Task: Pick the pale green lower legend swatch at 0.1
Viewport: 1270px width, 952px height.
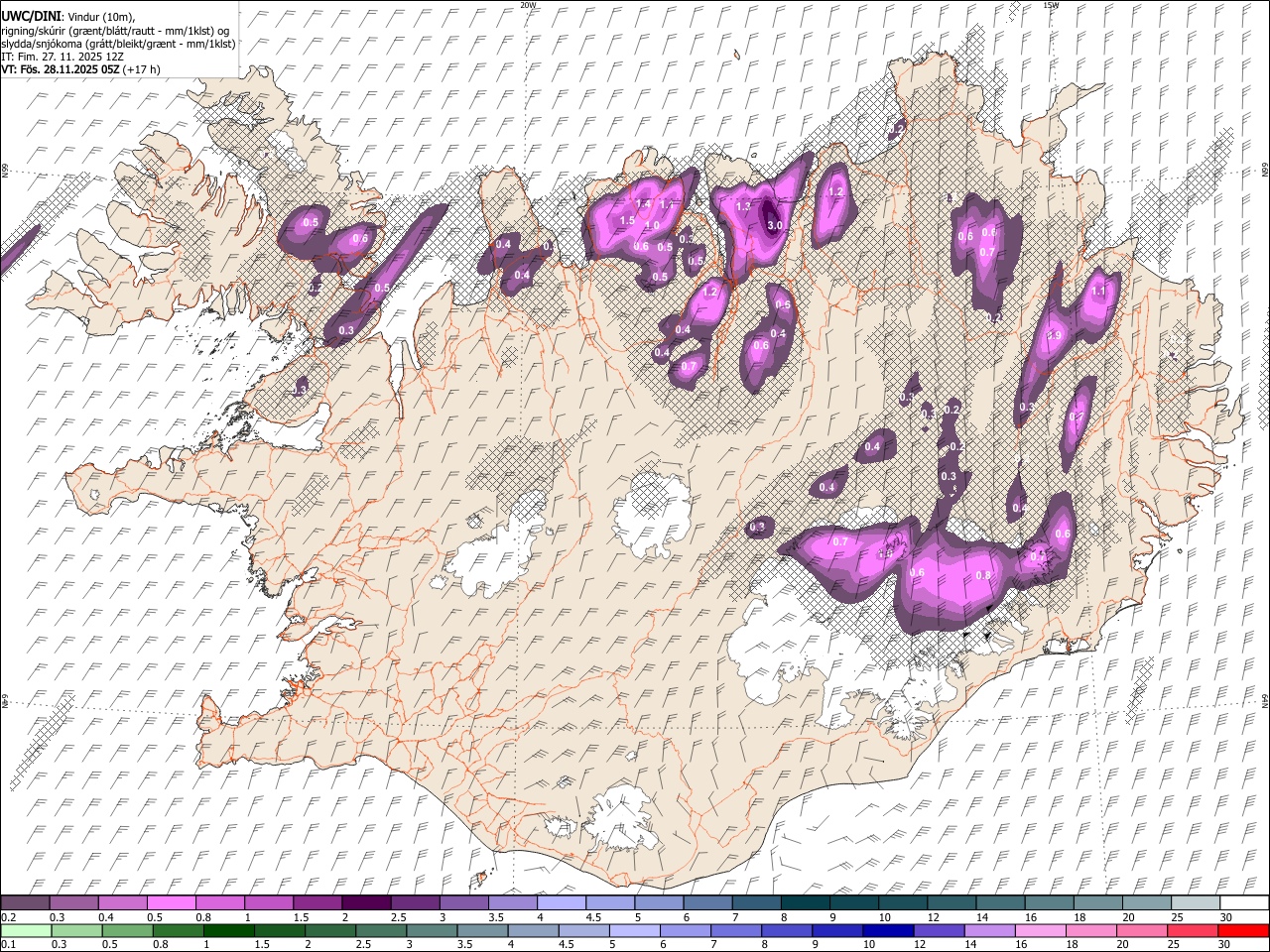Action: tap(26, 930)
